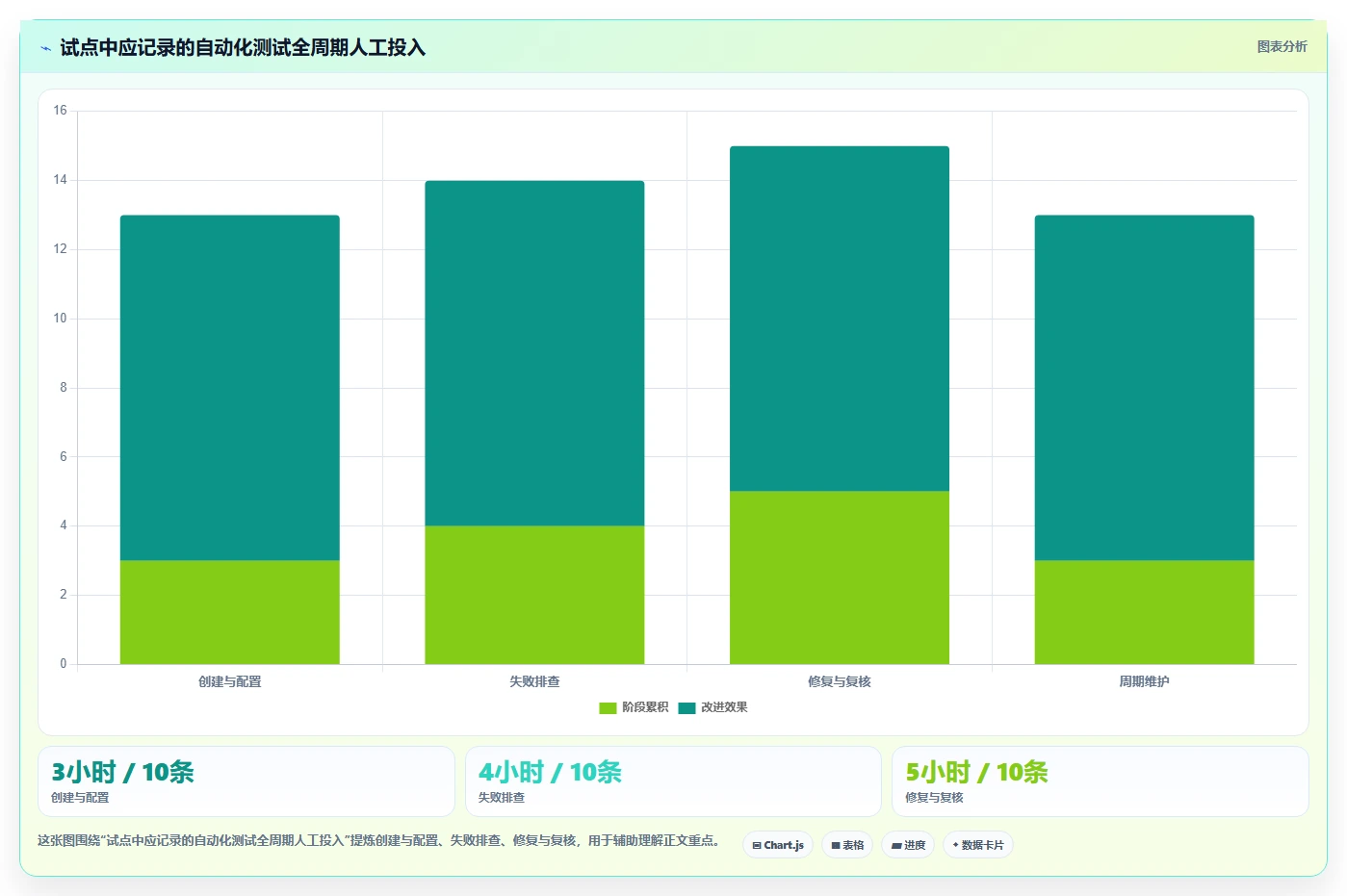Screen dimensions: 1347x896
Task: Click the y-axis value 0
Action: pyautogui.click(x=64, y=664)
